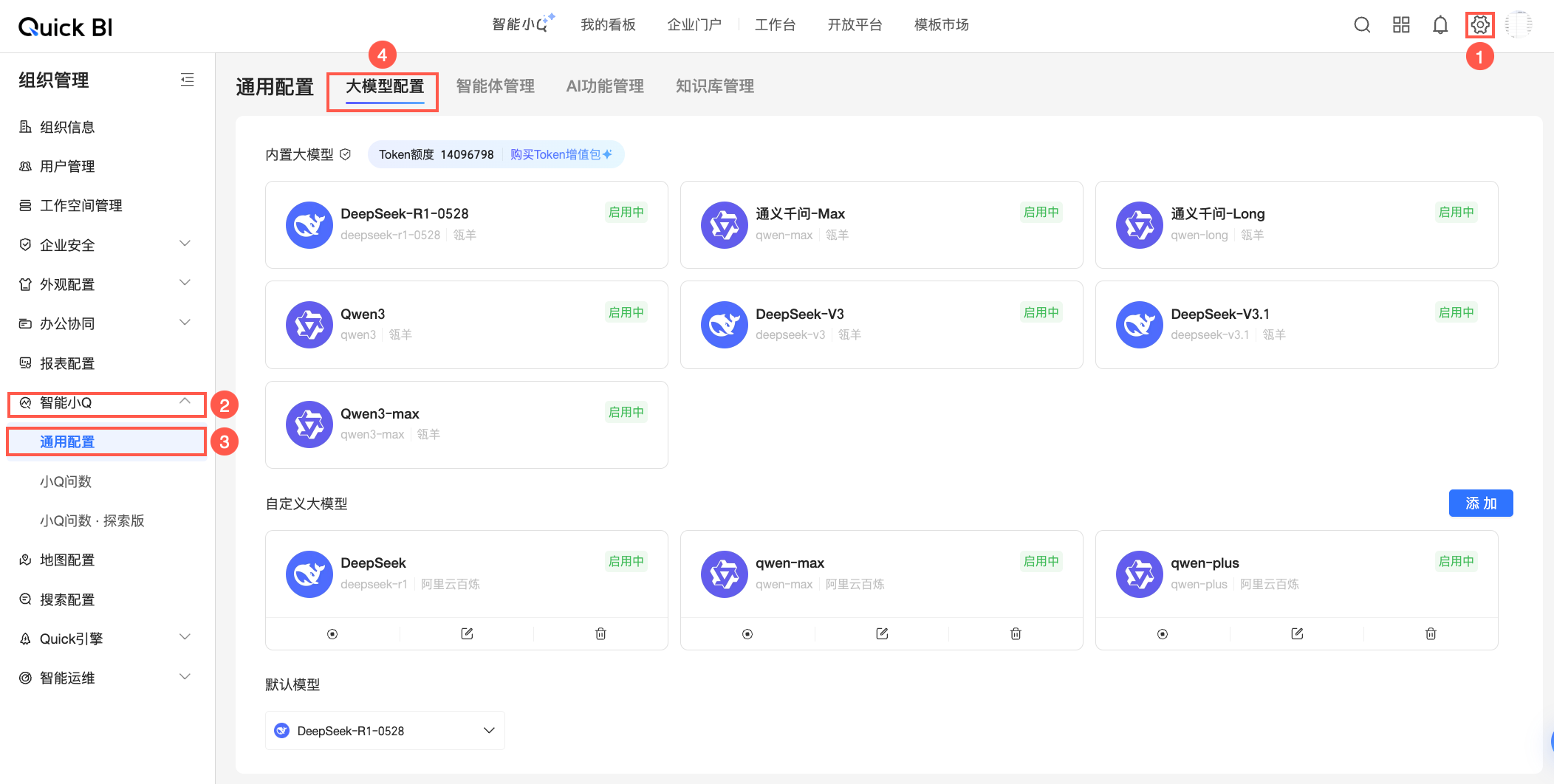This screenshot has height=784, width=1554.
Task: Click the 通义千问-Max model logo
Action: tap(724, 224)
